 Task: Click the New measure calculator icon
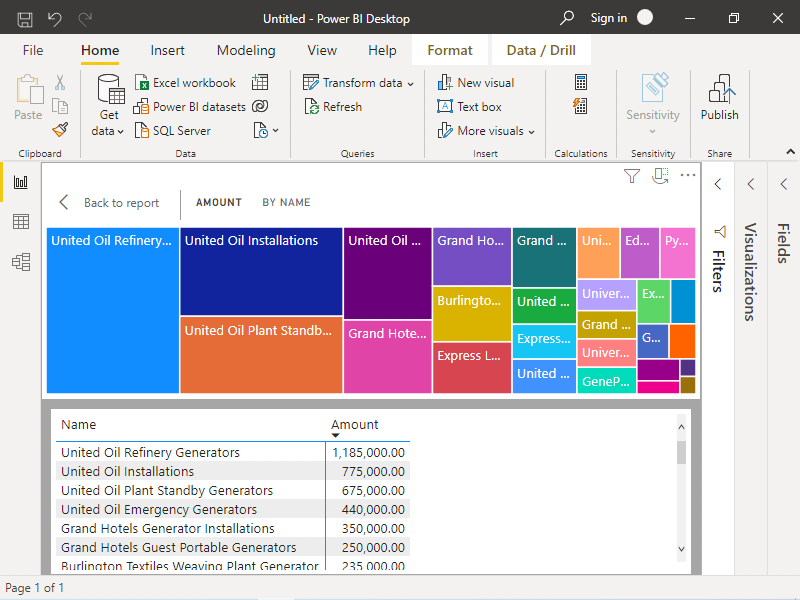[x=581, y=82]
